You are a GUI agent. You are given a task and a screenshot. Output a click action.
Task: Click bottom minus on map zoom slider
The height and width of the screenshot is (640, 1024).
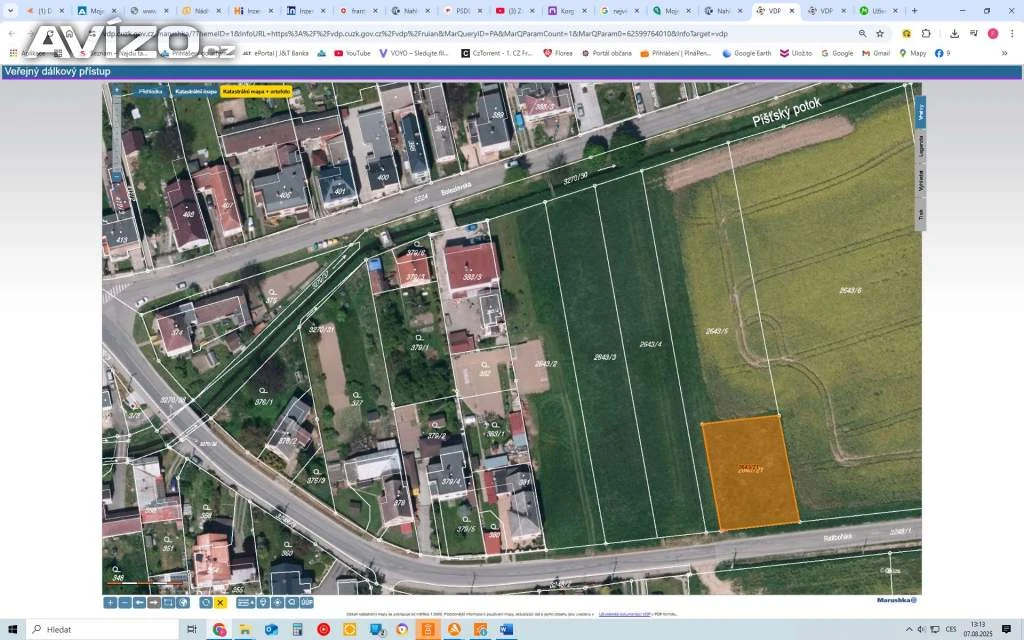[x=116, y=176]
